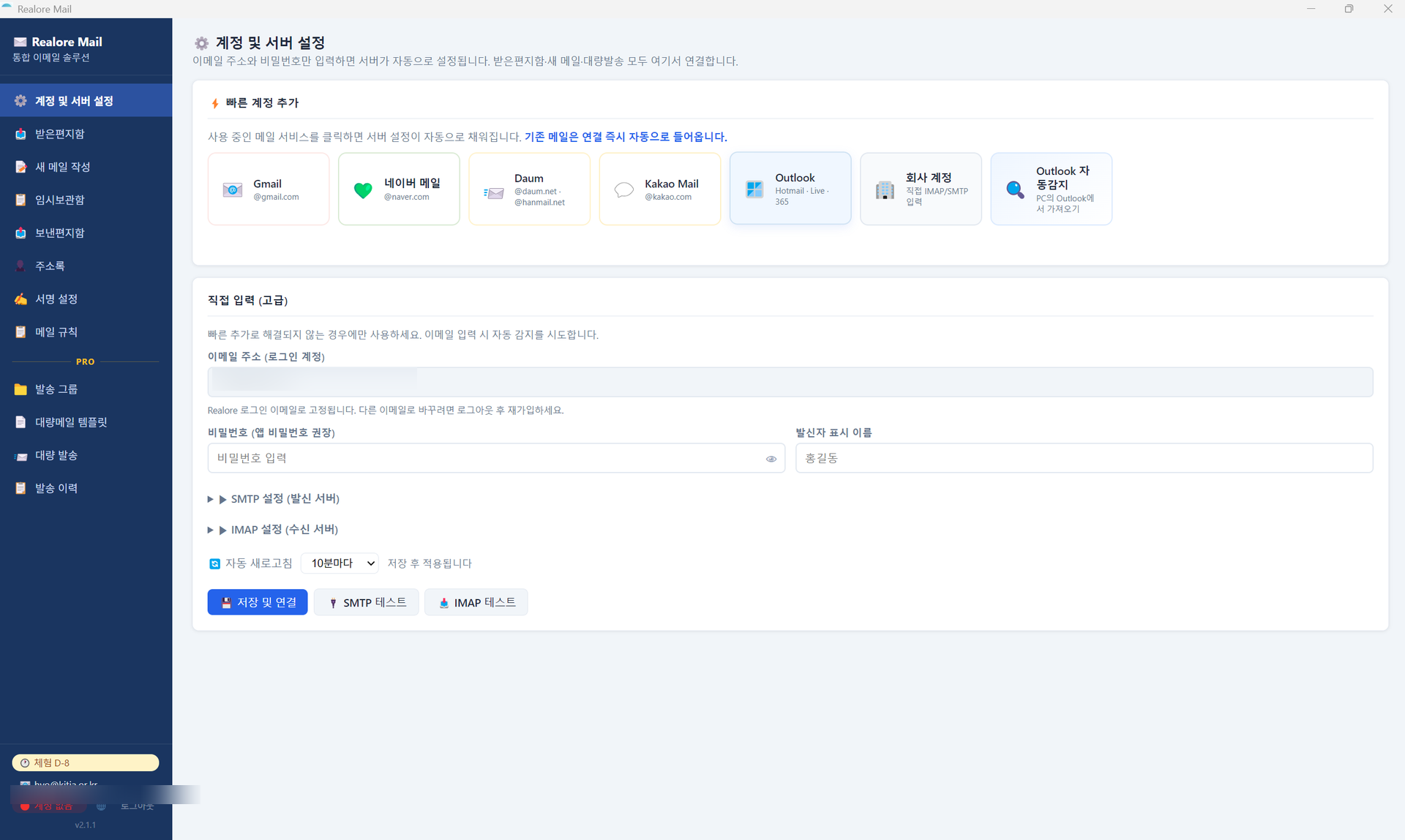Viewport: 1405px width, 840px height.
Task: Click the gear icon for 계정 및 서버 설정
Action: click(x=20, y=101)
